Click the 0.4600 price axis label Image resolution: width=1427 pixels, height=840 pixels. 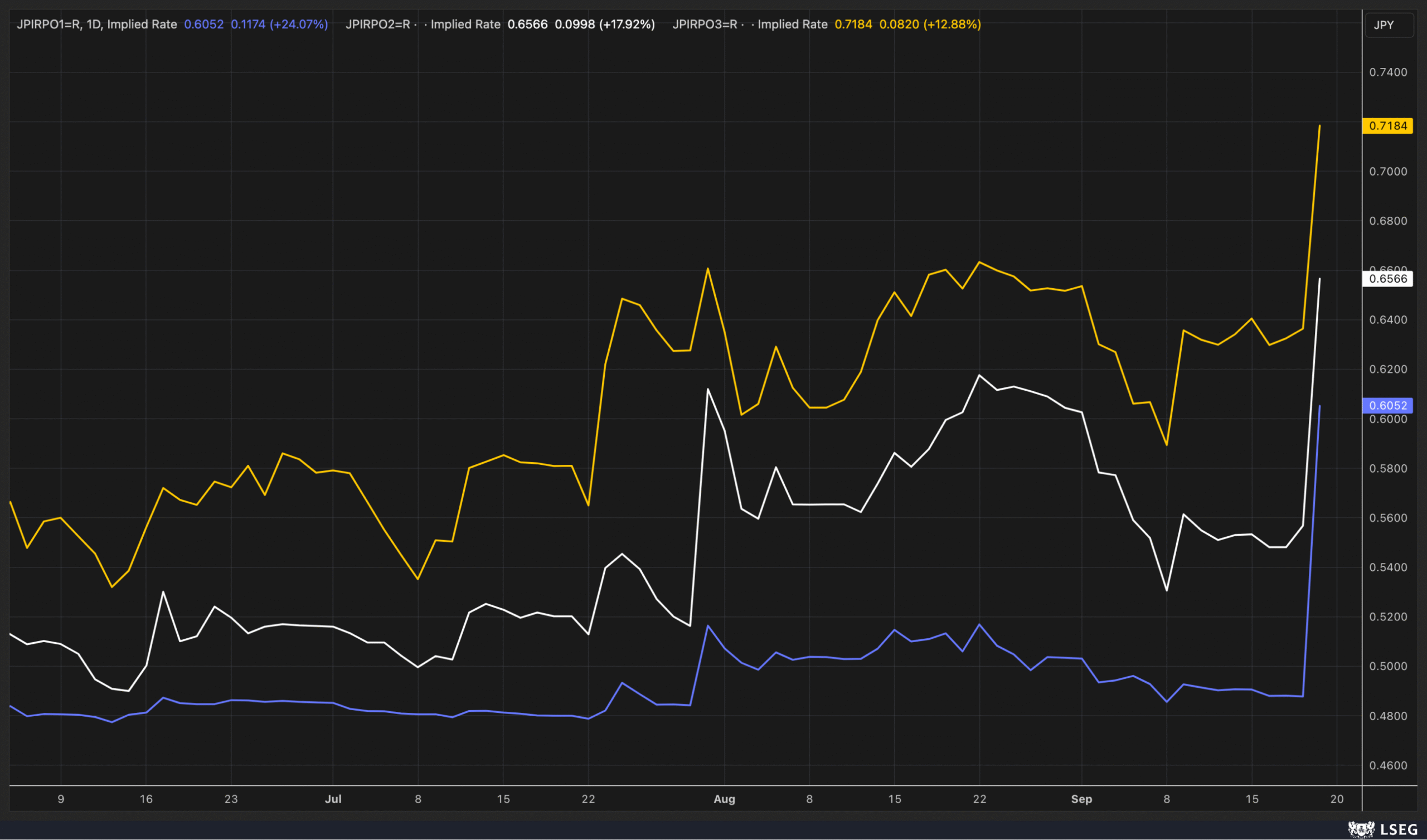(x=1388, y=766)
